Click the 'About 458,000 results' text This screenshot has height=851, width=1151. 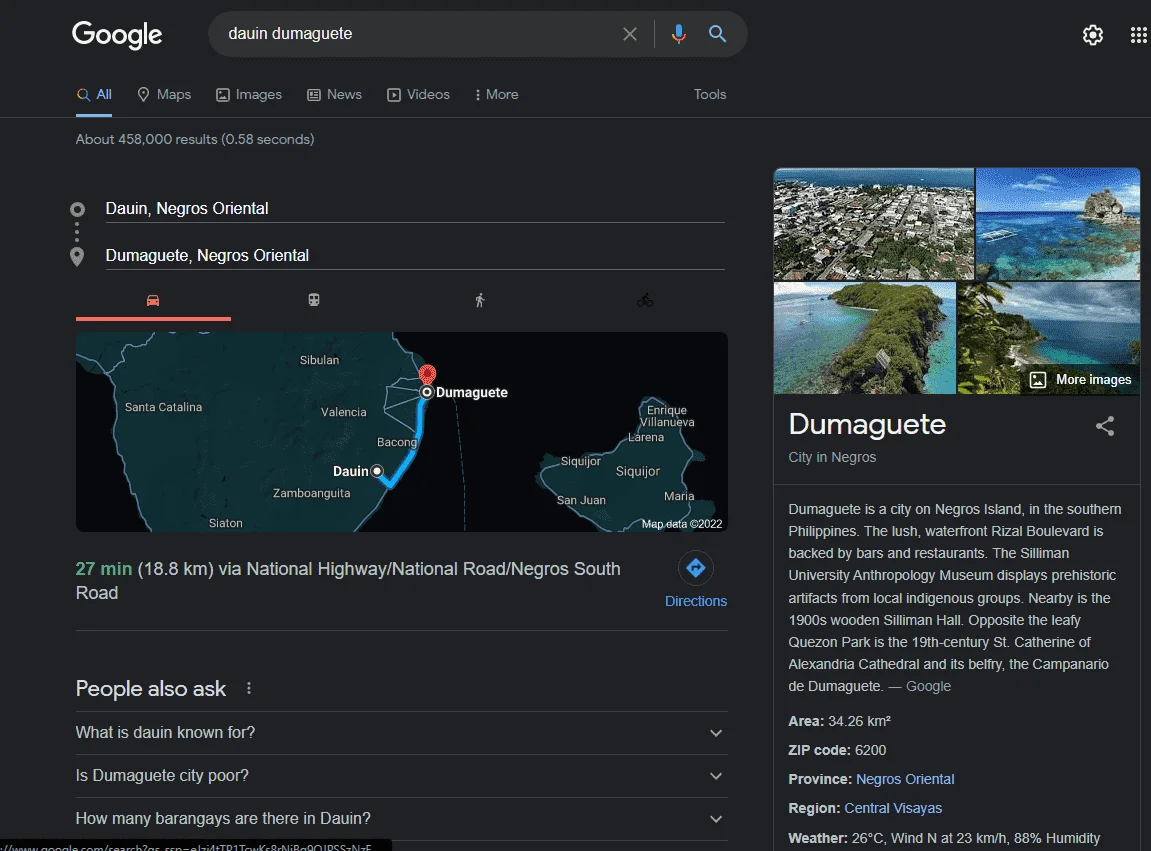[x=195, y=139]
